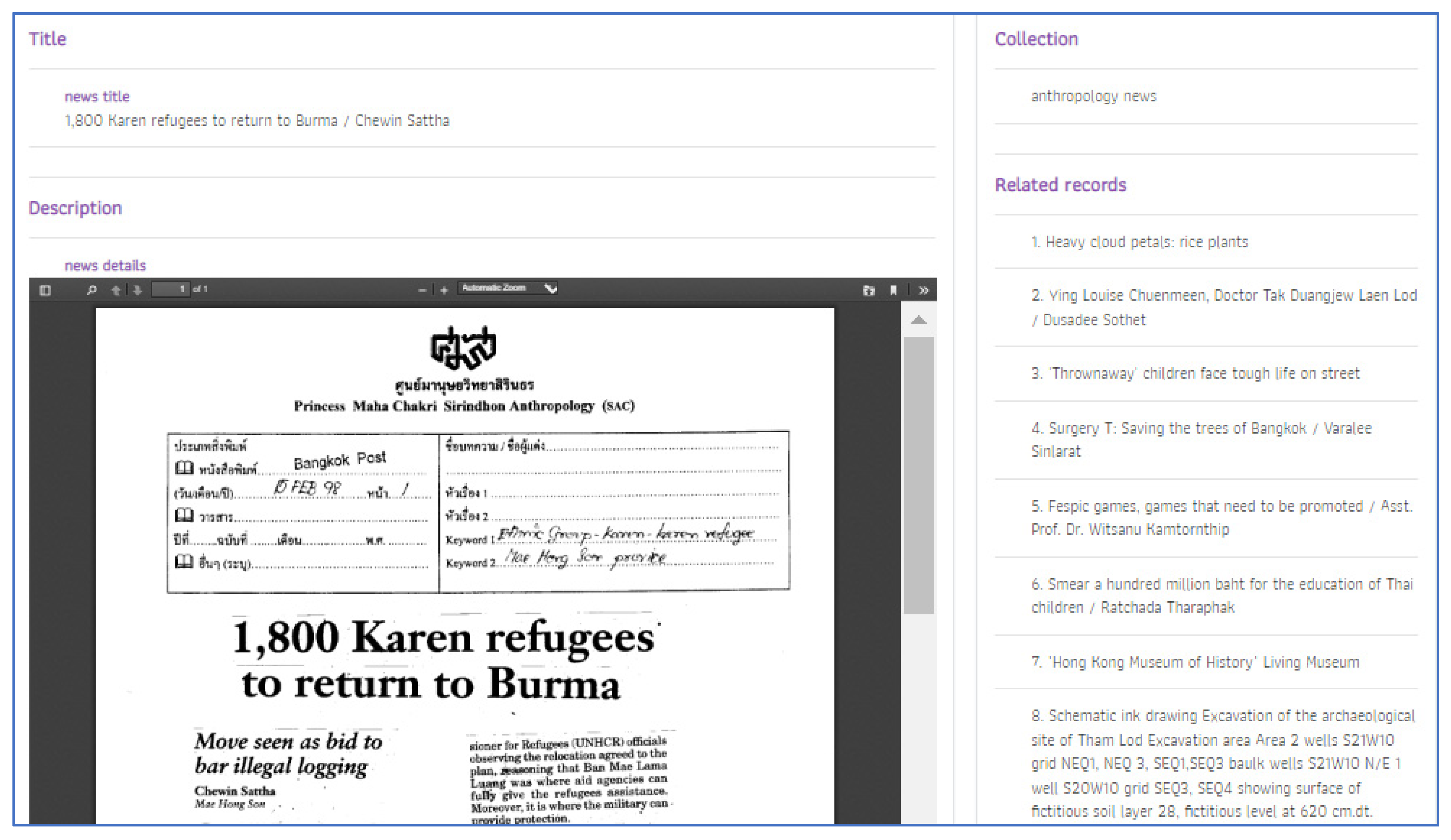Image resolution: width=1451 pixels, height=840 pixels.
Task: Open find in document search
Action: [91, 290]
